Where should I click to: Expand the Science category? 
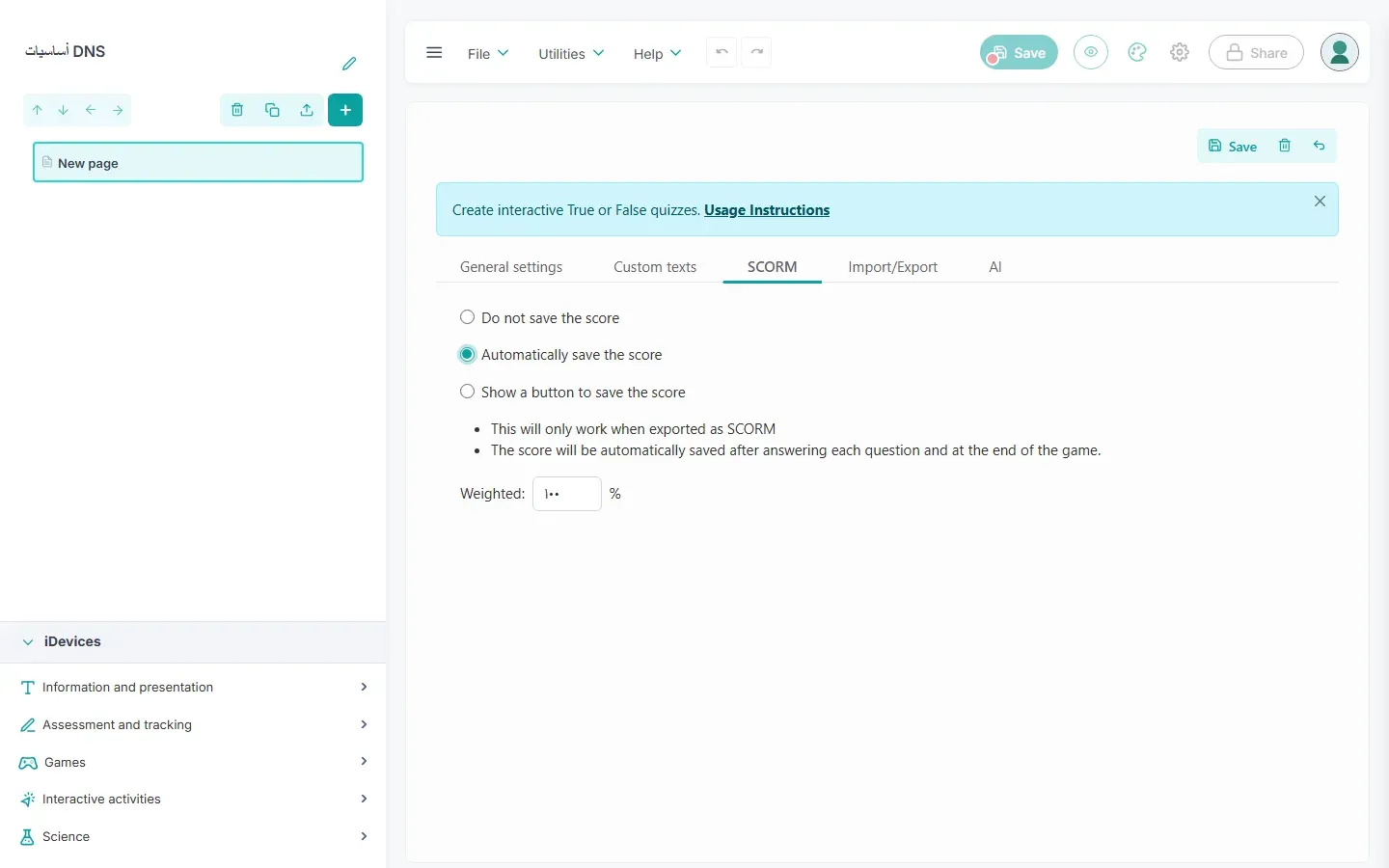(193, 836)
